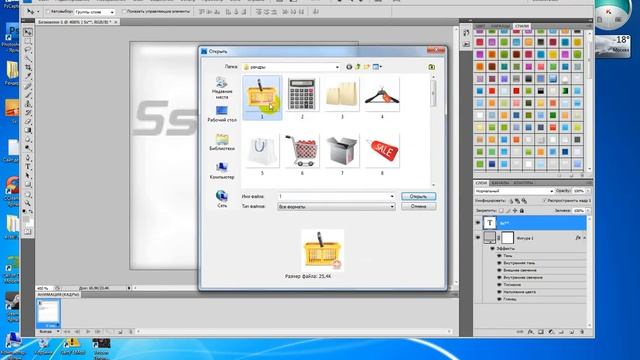Switch to the Layers tab
The height and width of the screenshot is (360, 640).
(481, 183)
